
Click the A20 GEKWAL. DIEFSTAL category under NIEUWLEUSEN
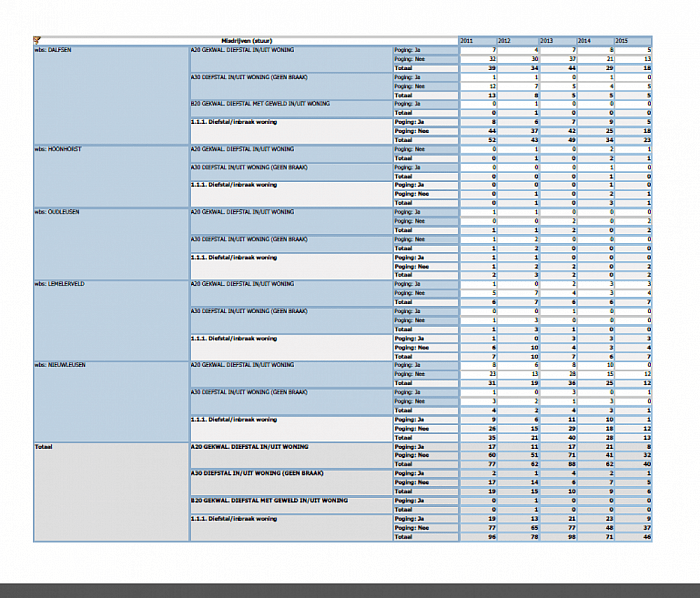[242, 365]
